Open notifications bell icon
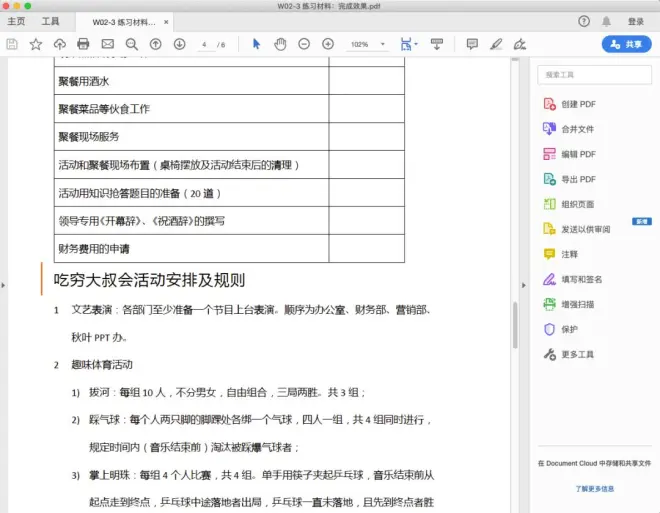Viewport: 660px width, 513px height. tap(608, 21)
